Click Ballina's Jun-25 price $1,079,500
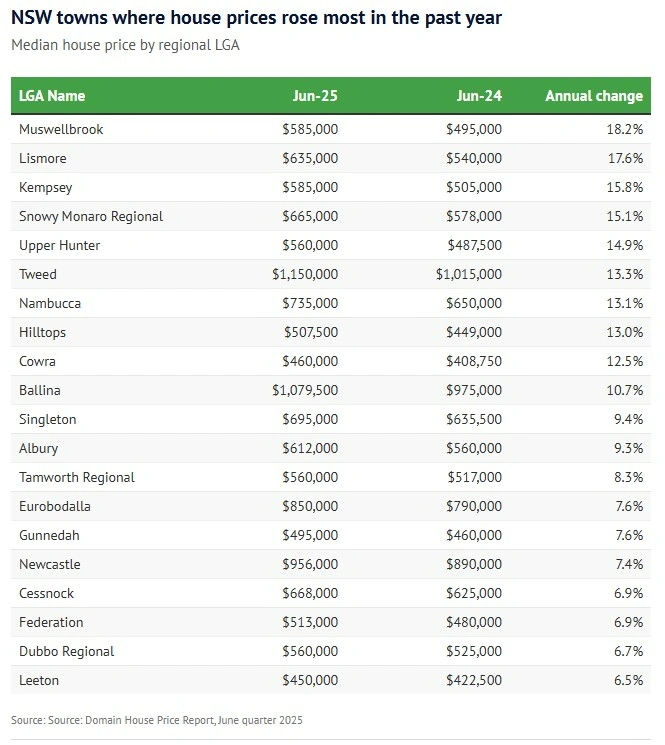The width and height of the screenshot is (665, 745). (304, 390)
